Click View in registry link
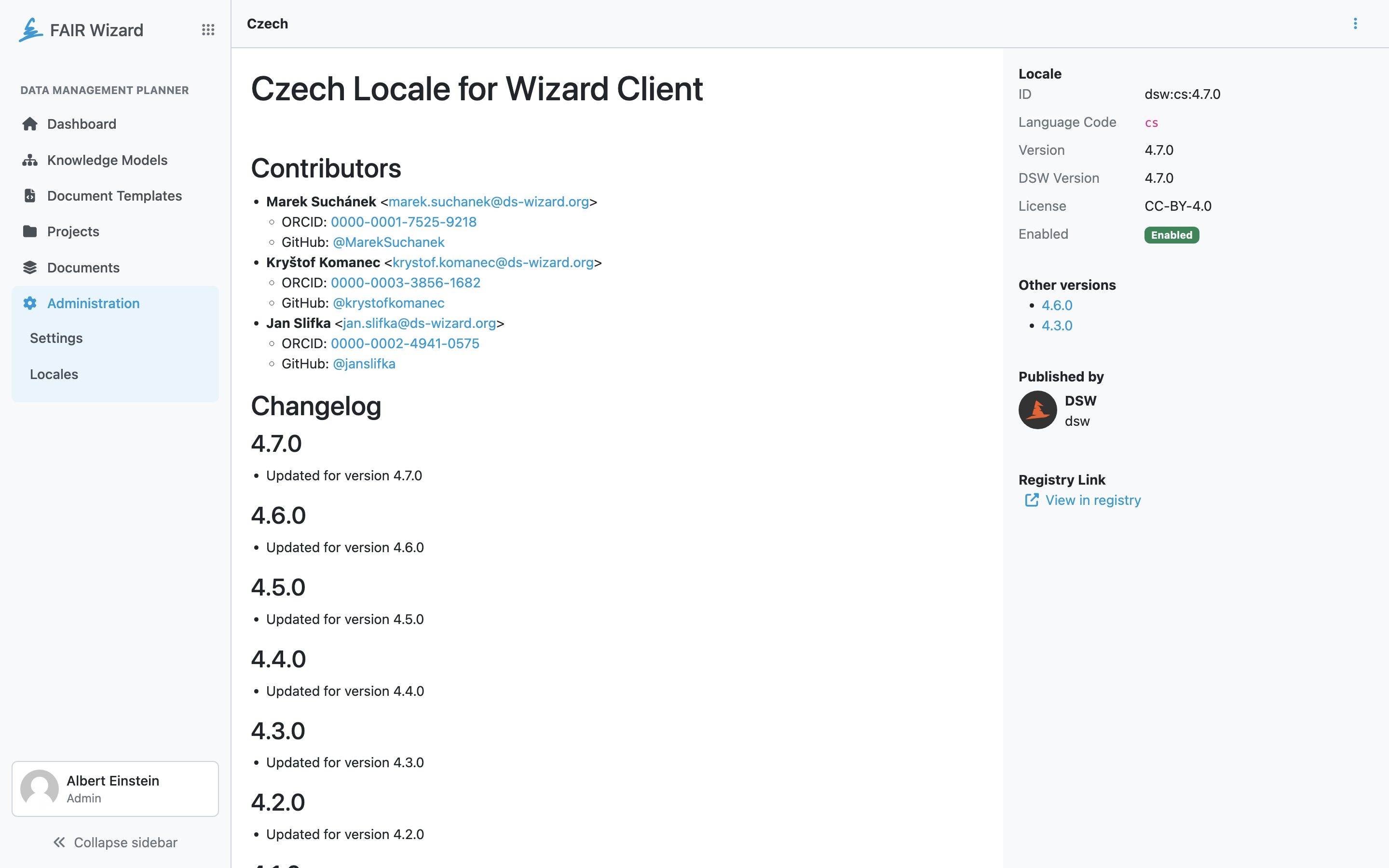The width and height of the screenshot is (1389, 868). [1093, 500]
